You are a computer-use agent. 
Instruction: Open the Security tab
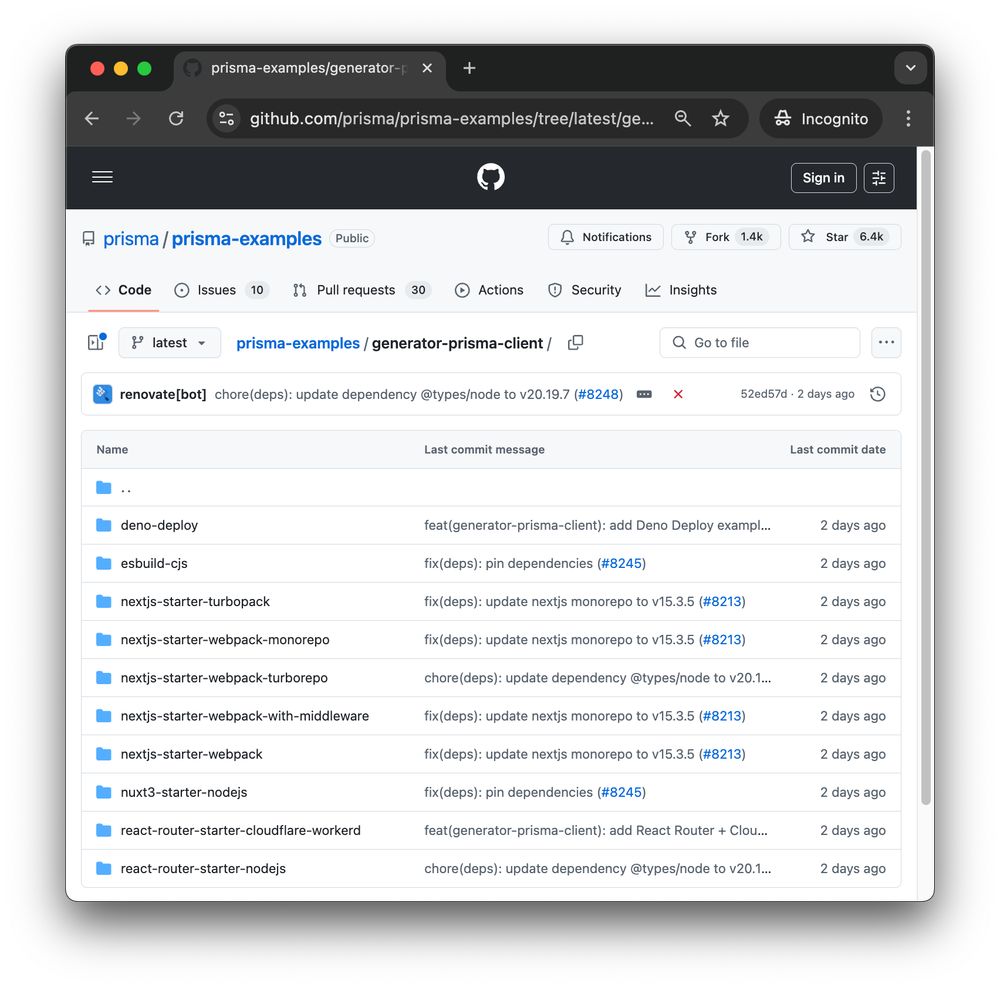click(x=584, y=290)
